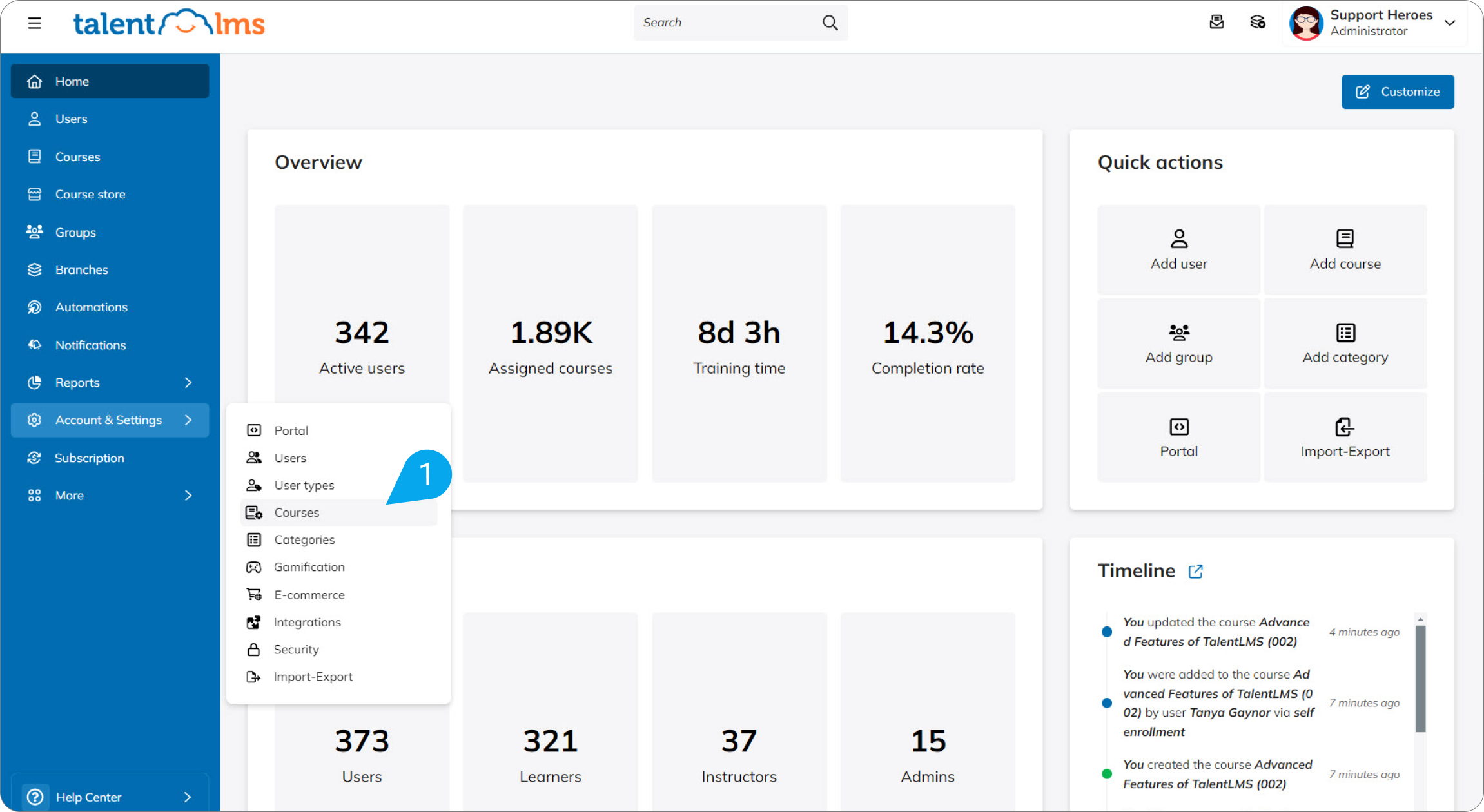Click the Account & Settings gear icon
The height and width of the screenshot is (812, 1484).
(35, 420)
